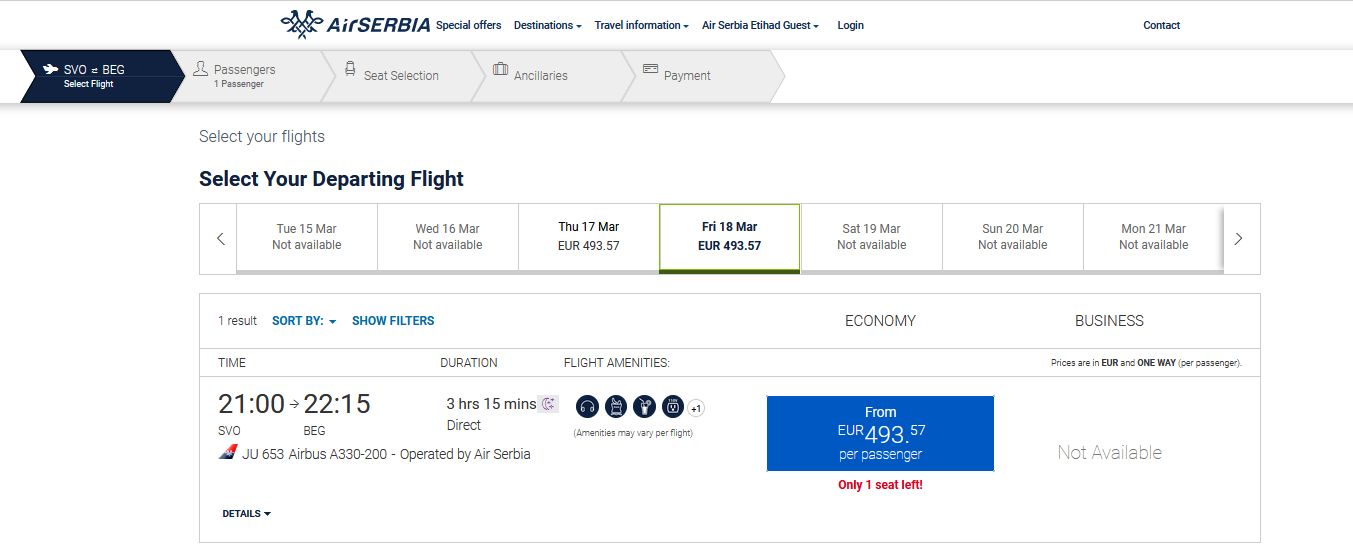Click the beverage drink amenity icon
This screenshot has width=1353, height=548.
pos(645,407)
